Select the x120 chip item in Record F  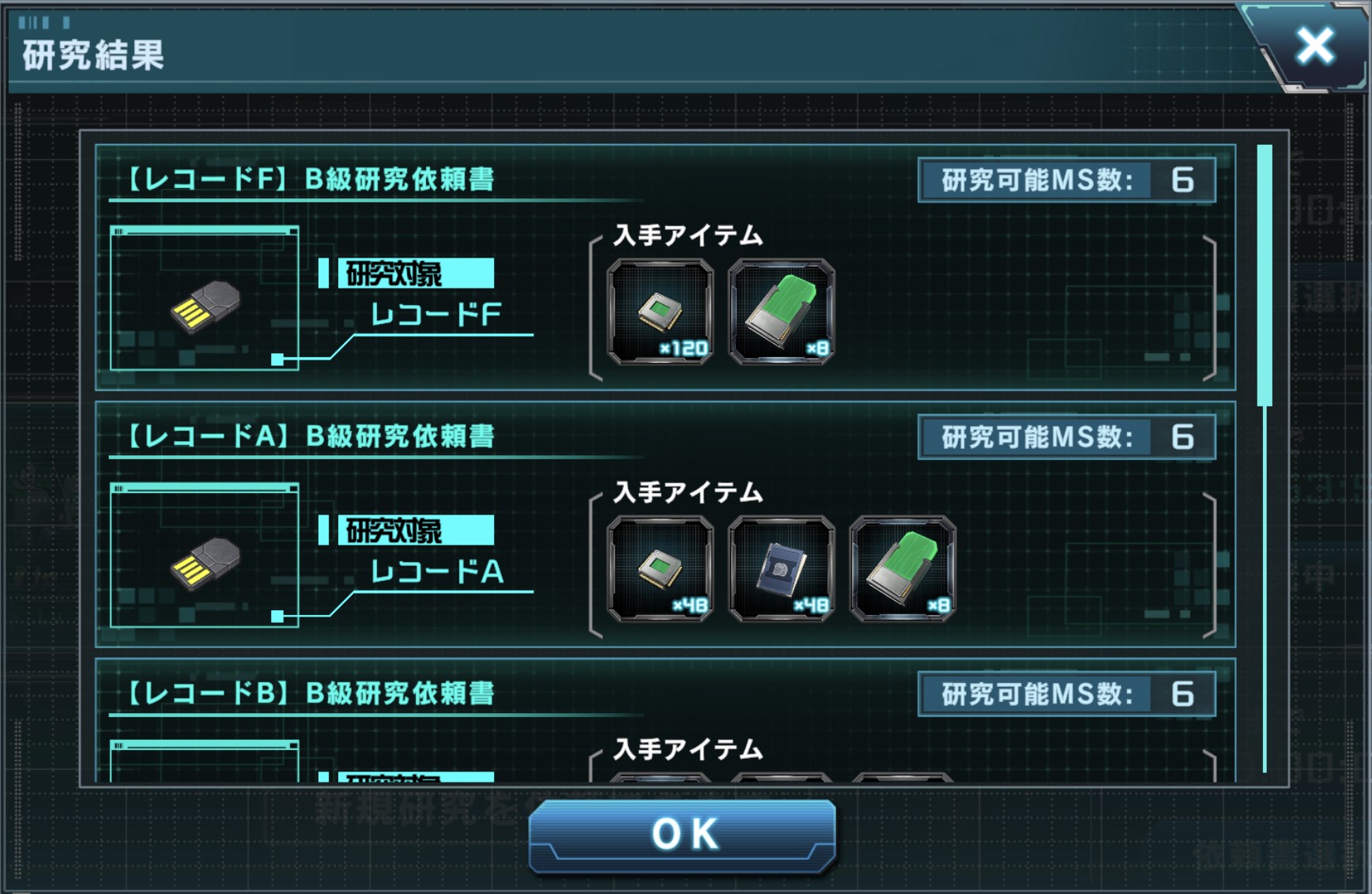point(660,311)
